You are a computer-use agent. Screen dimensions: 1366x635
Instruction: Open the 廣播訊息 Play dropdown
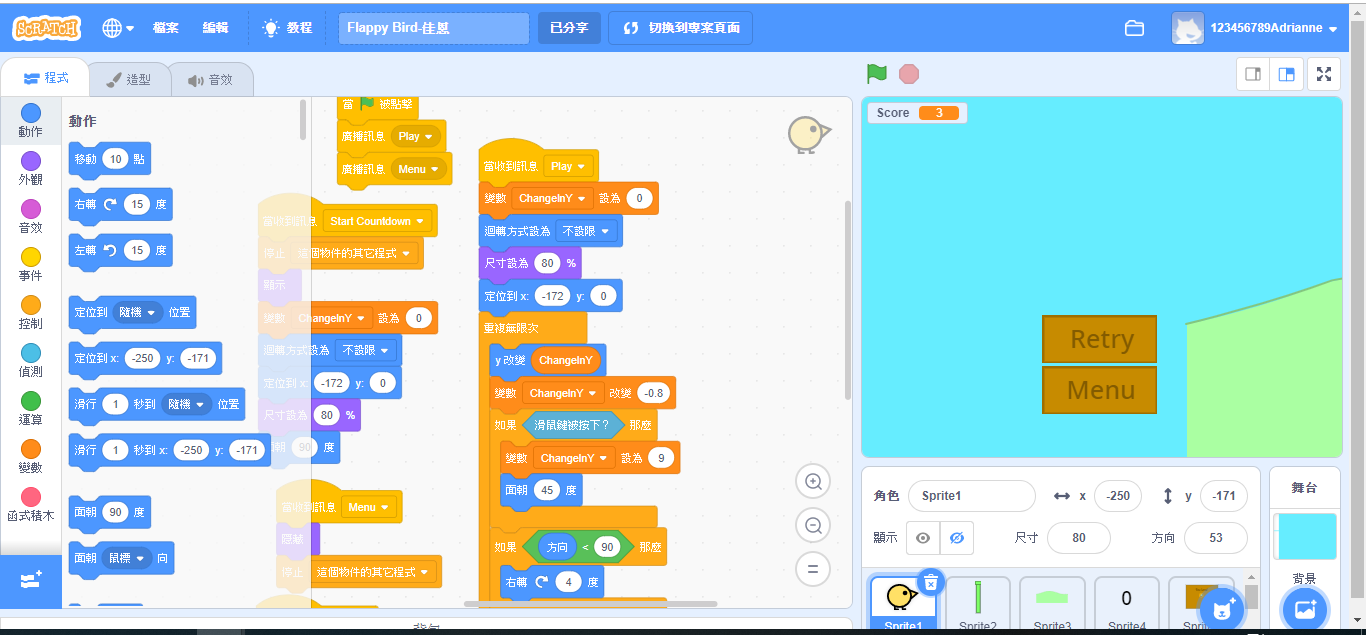415,136
